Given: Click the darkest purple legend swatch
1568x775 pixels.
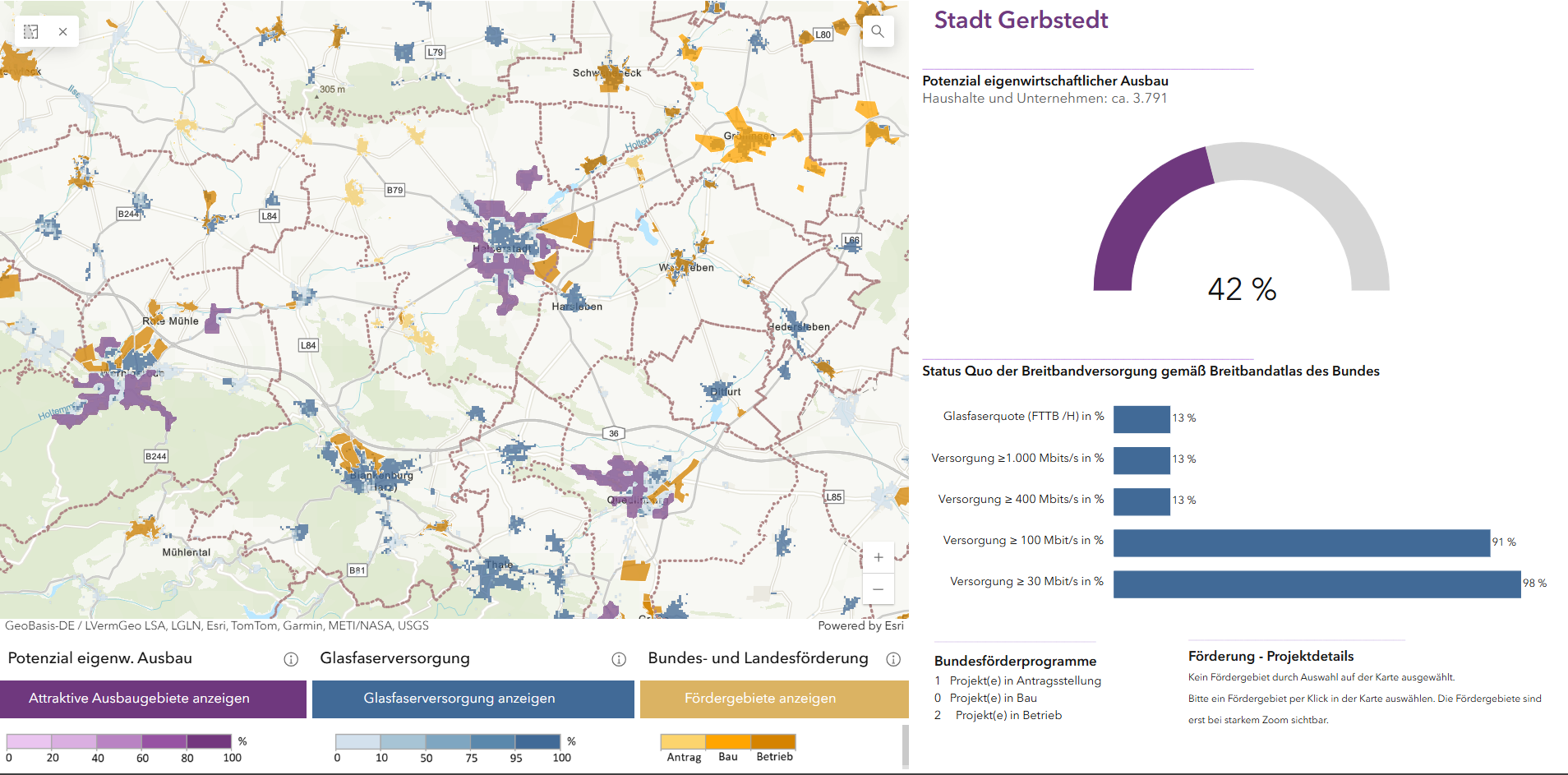Looking at the screenshot, I should pos(209,741).
